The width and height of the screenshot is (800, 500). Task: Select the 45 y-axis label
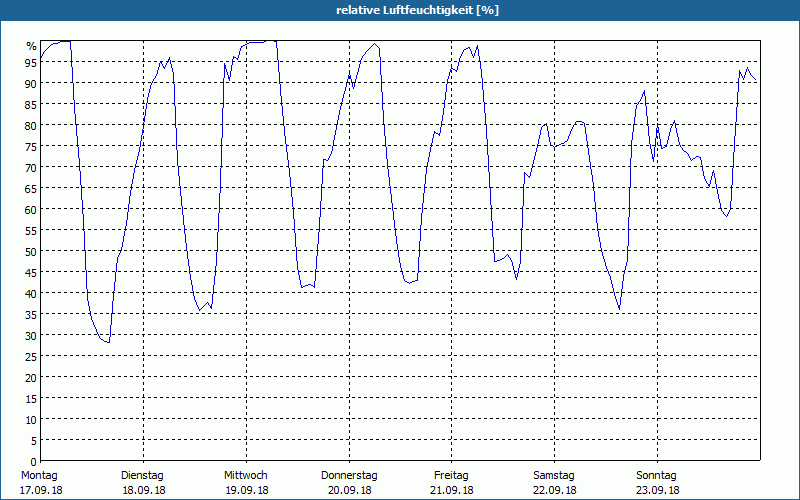click(31, 273)
